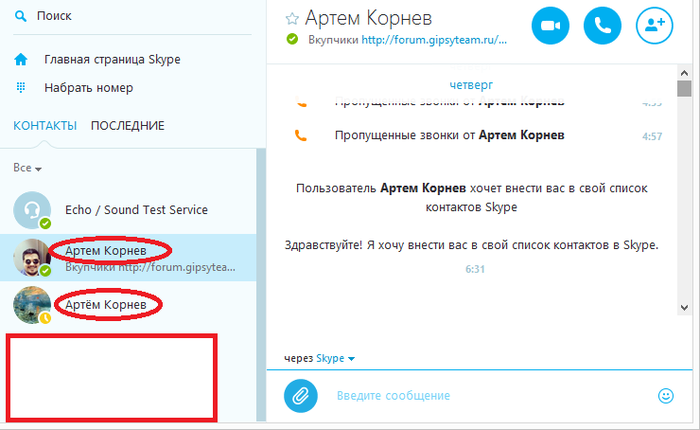Viewport: 700px width, 430px height.
Task: Select the away contact Артём Корнев
Action: [128, 305]
